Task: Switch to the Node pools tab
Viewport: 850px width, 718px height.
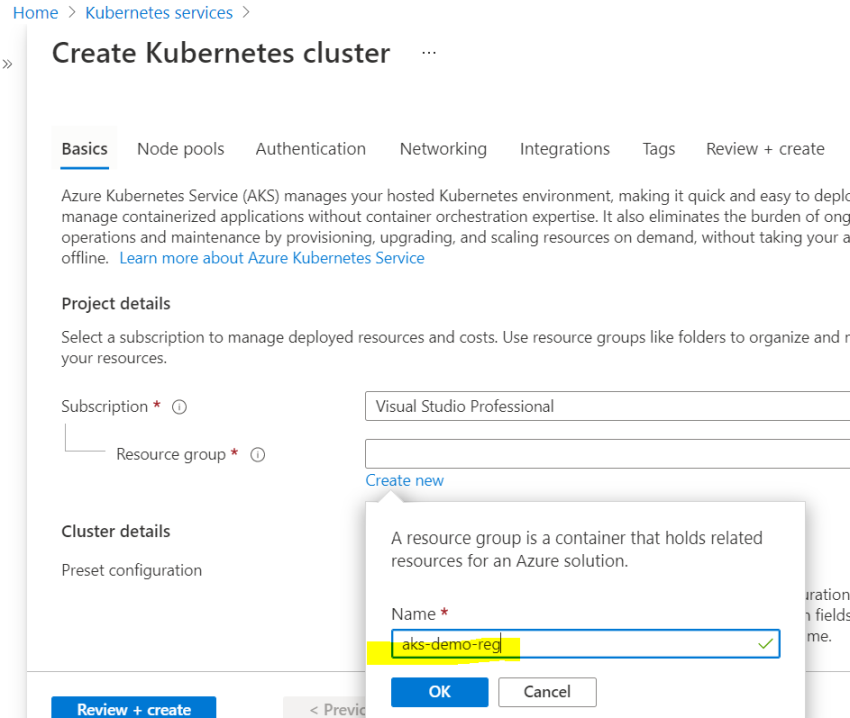Action: tap(180, 148)
